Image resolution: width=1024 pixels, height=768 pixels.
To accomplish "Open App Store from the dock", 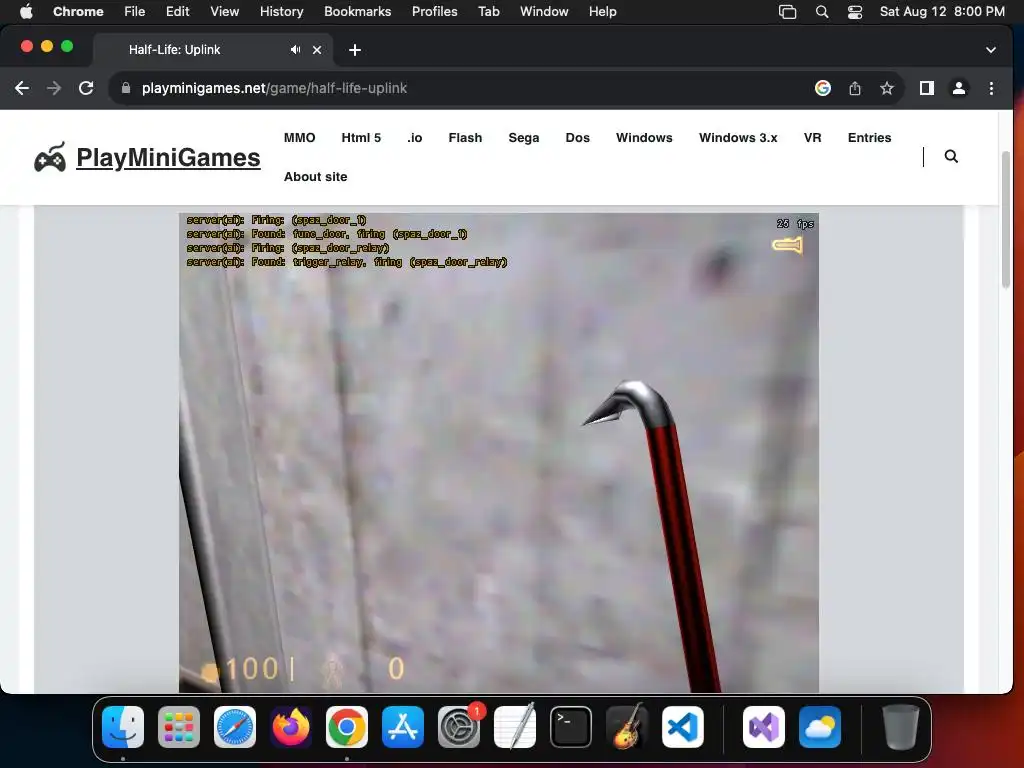I will click(x=403, y=727).
